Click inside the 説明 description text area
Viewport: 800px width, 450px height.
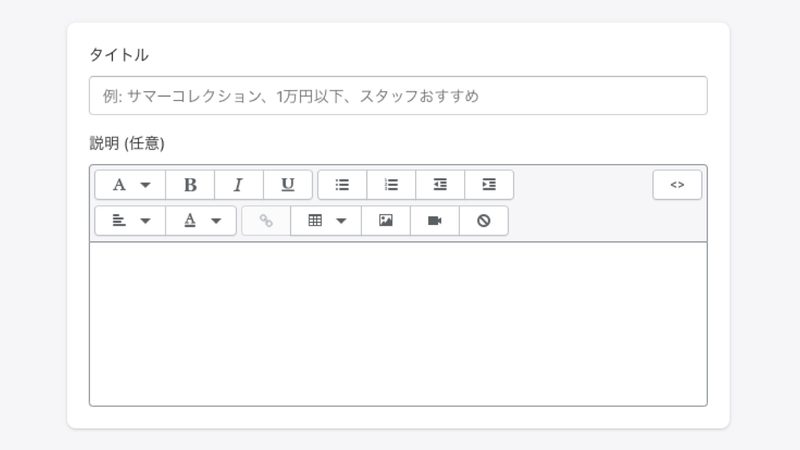[398, 324]
